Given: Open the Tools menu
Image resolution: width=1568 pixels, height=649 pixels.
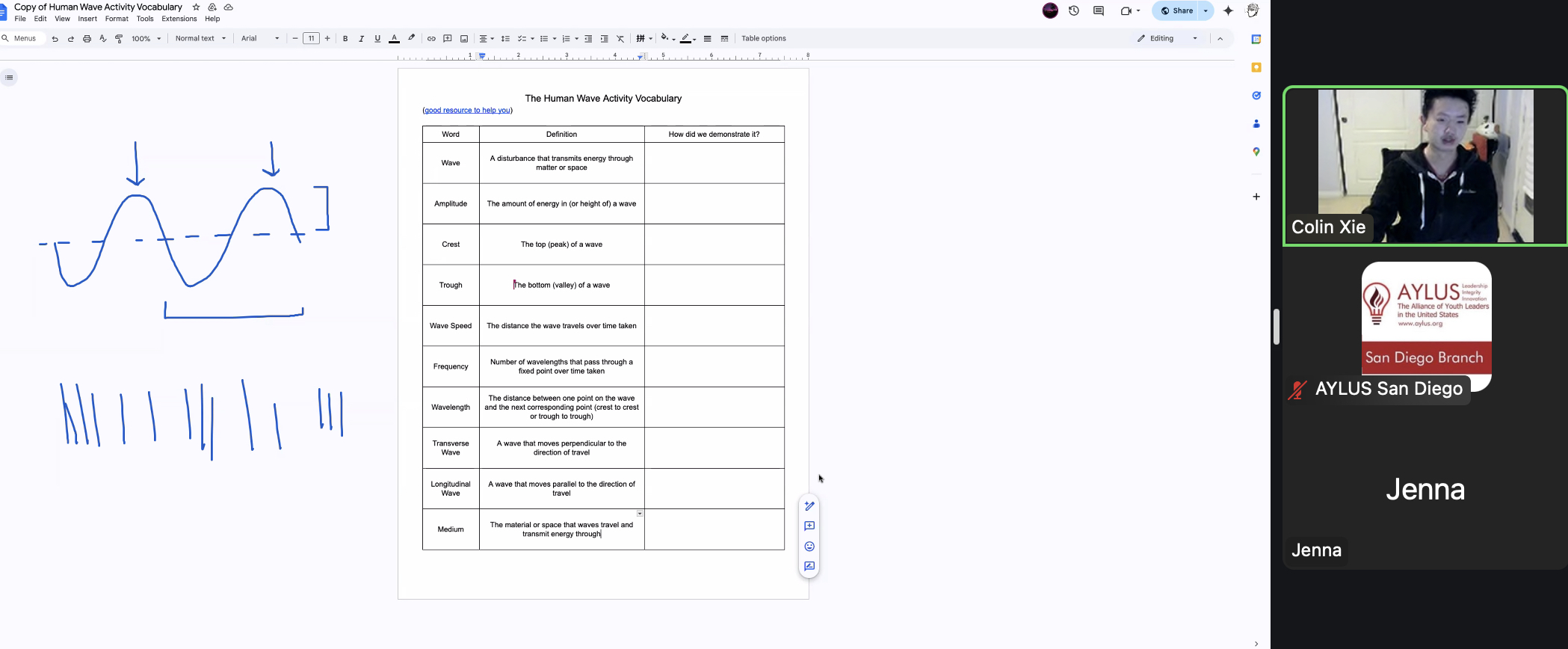Looking at the screenshot, I should (145, 19).
